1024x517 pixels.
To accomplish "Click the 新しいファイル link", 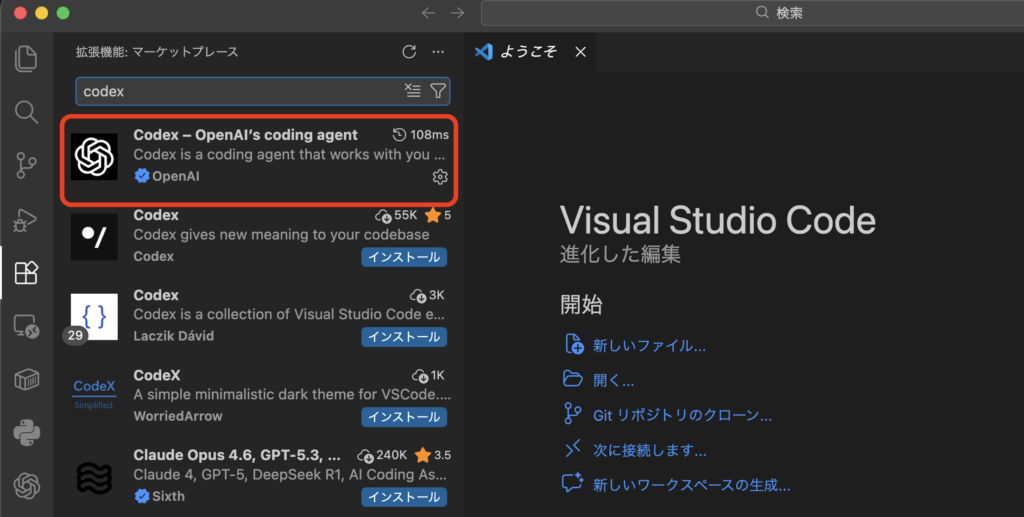I will [649, 346].
